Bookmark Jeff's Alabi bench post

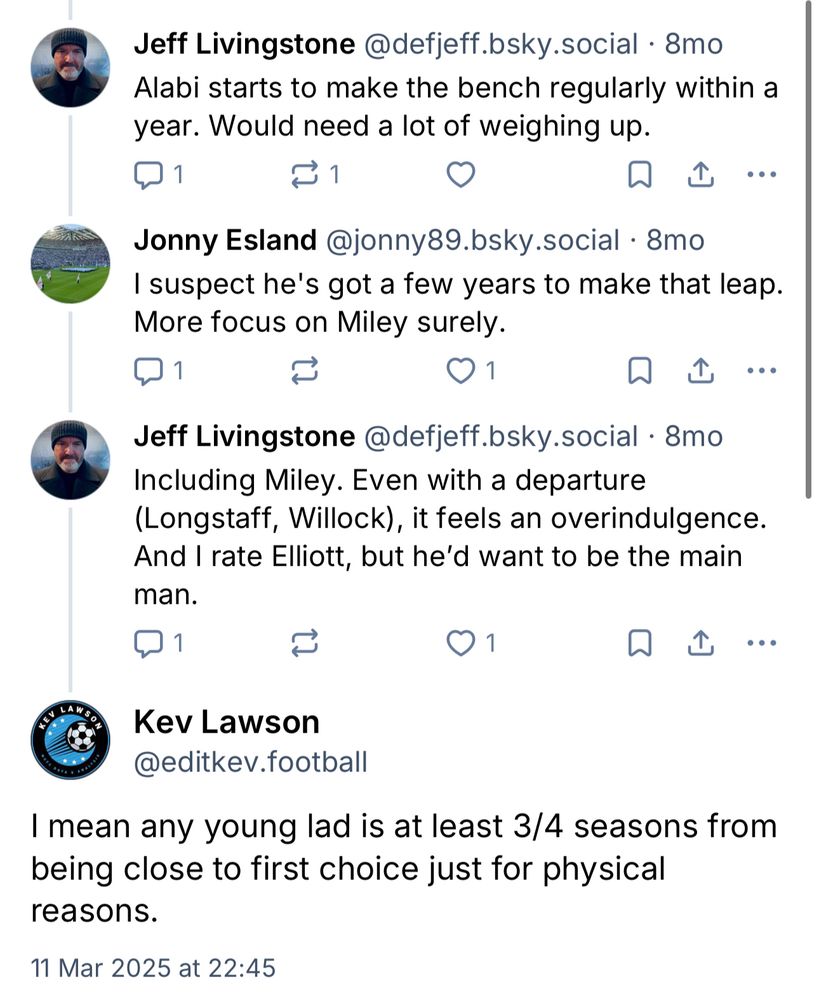[x=639, y=176]
